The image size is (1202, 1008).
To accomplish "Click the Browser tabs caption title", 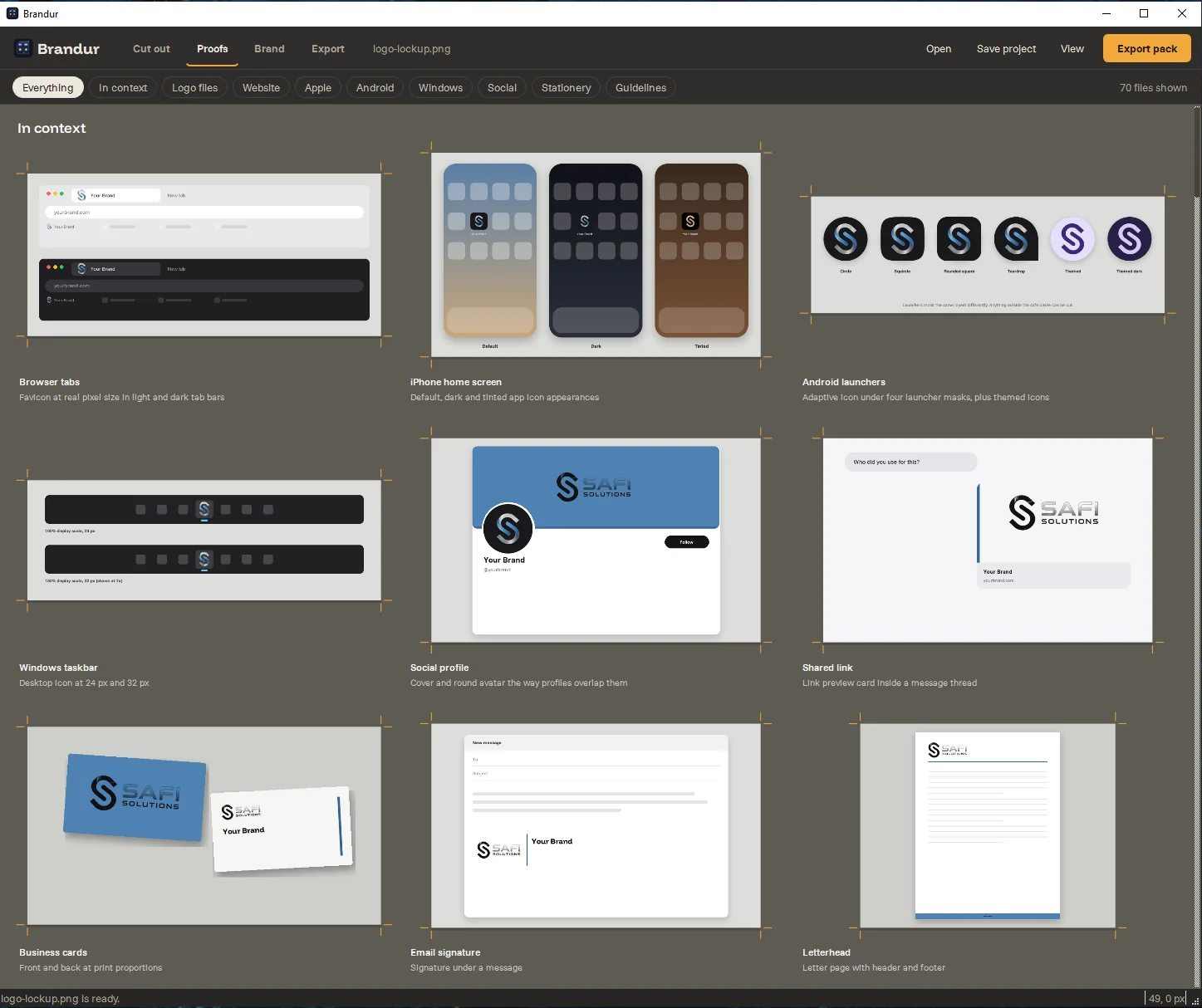I will 50,382.
